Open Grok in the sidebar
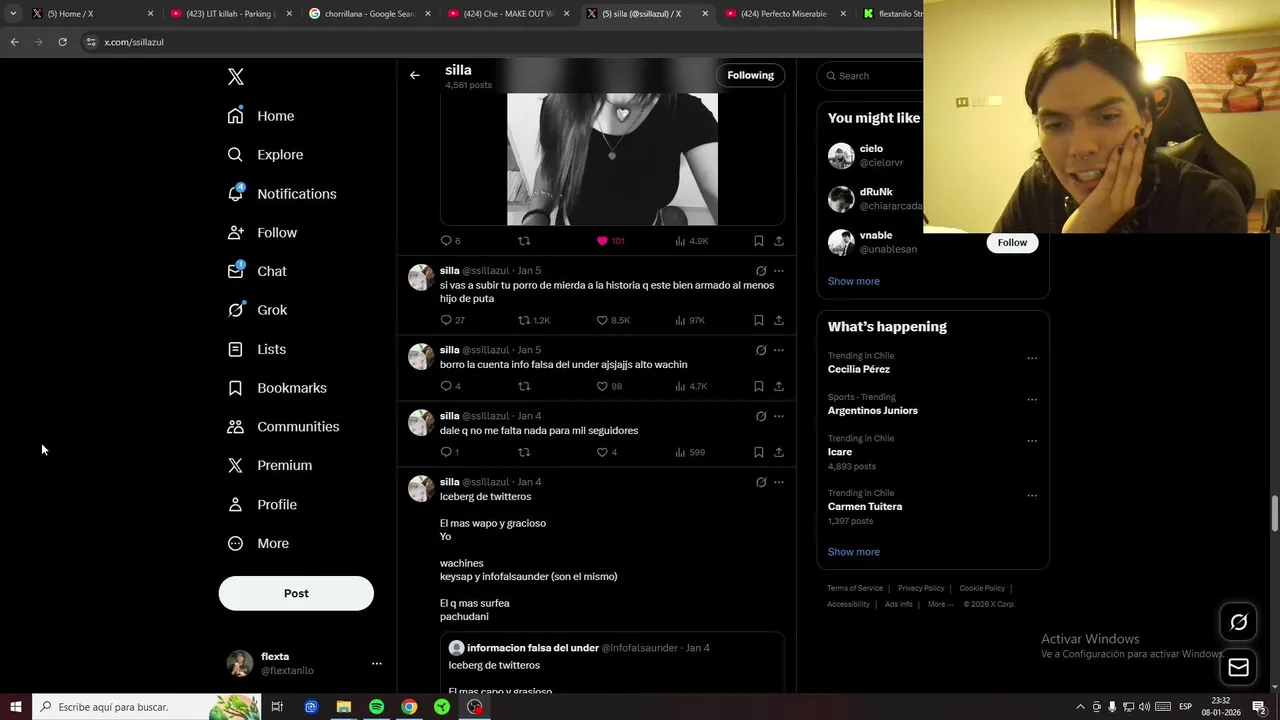Screen dimensions: 1280x720 coord(257,310)
